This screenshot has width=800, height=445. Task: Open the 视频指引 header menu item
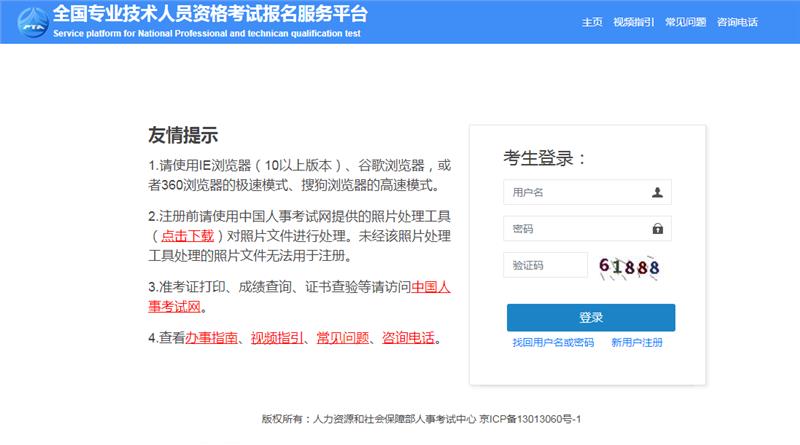coord(633,22)
